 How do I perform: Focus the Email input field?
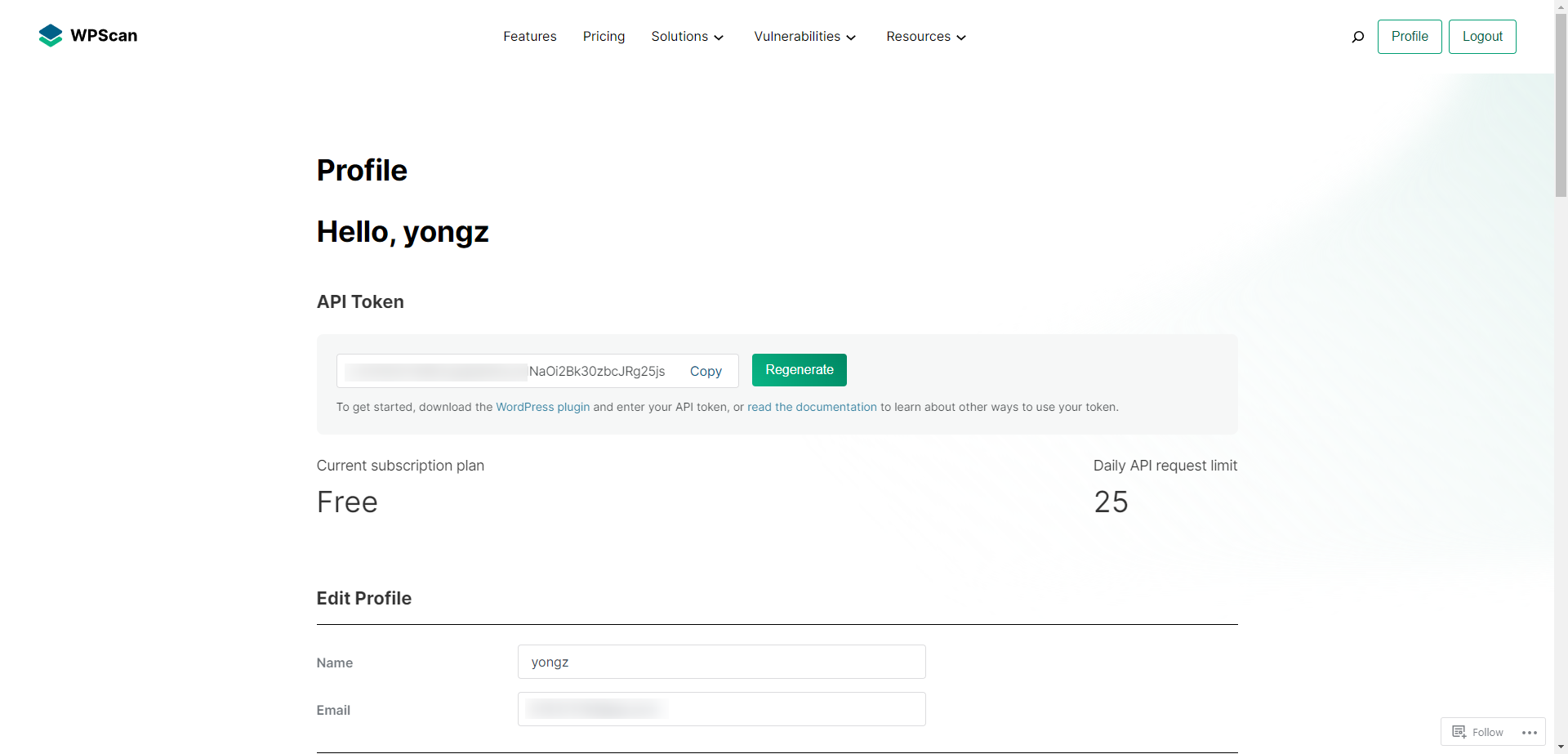click(722, 709)
